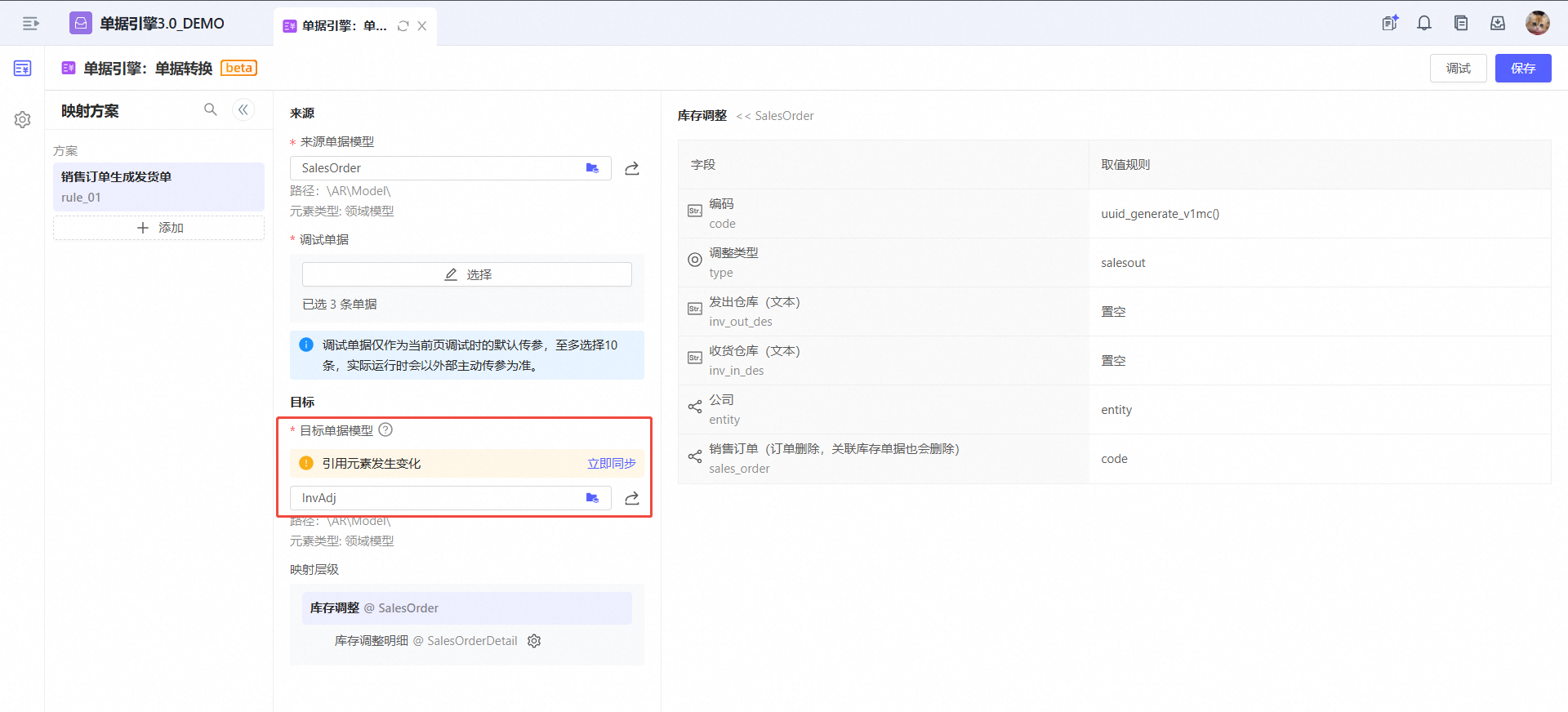Click 选择 to choose debug documents
Image resolution: width=1568 pixels, height=712 pixels.
[x=467, y=275]
